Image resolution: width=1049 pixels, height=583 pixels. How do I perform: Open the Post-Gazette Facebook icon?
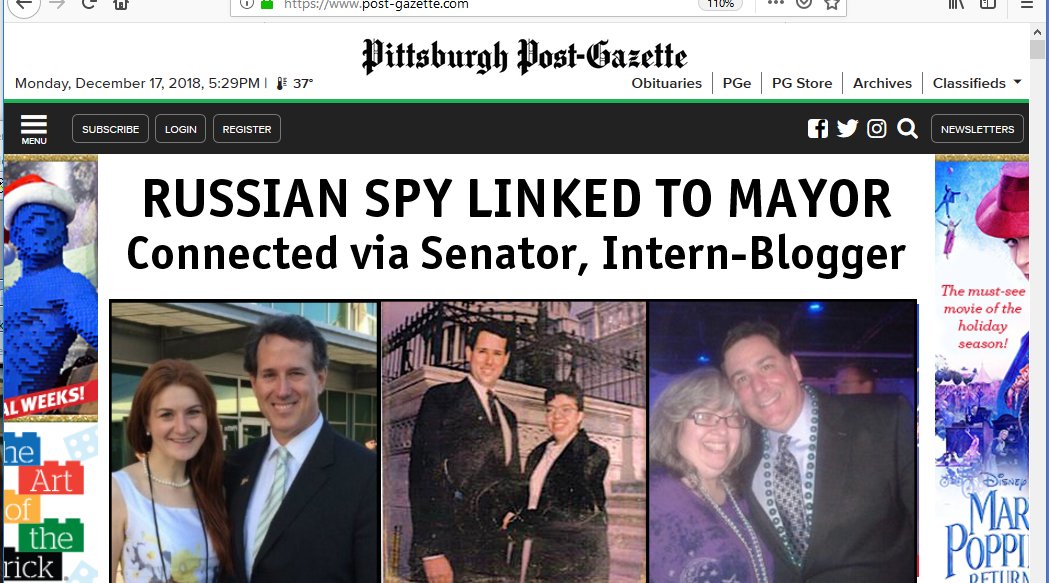coord(818,129)
